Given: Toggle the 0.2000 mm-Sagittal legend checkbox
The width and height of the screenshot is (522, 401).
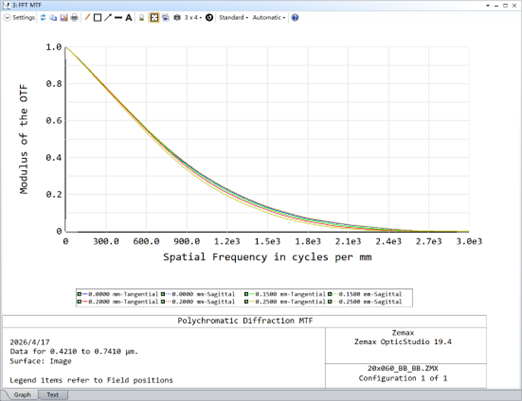Looking at the screenshot, I should pos(163,302).
